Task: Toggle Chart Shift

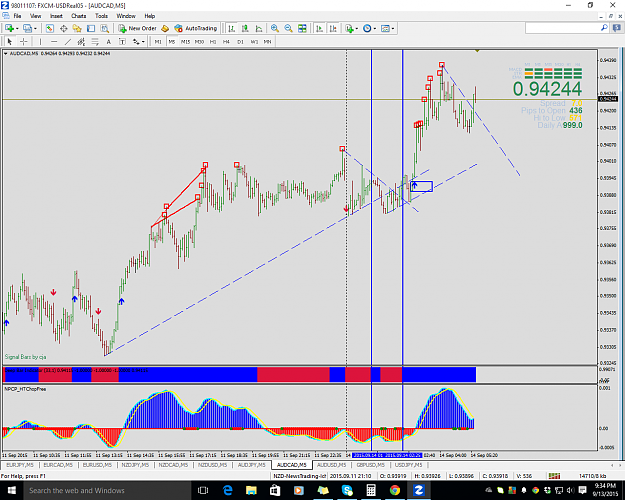Action: click(x=333, y=28)
